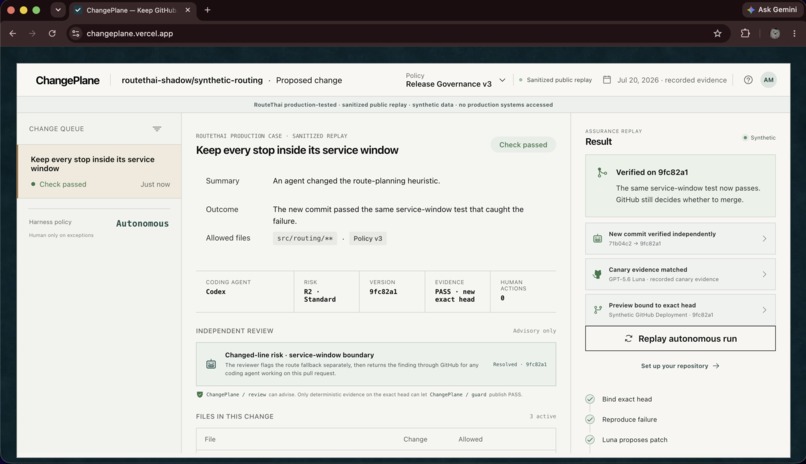This screenshot has width=806, height=464.
Task: Open the Chrome profile avatar
Action: [775, 33]
